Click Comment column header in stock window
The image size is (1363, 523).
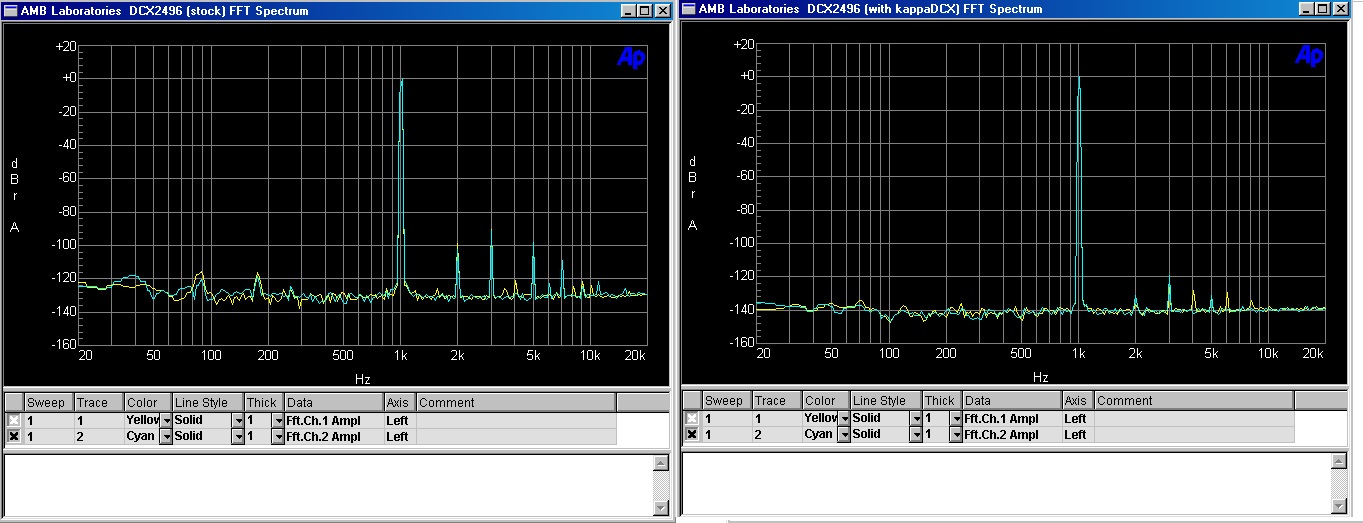click(516, 403)
